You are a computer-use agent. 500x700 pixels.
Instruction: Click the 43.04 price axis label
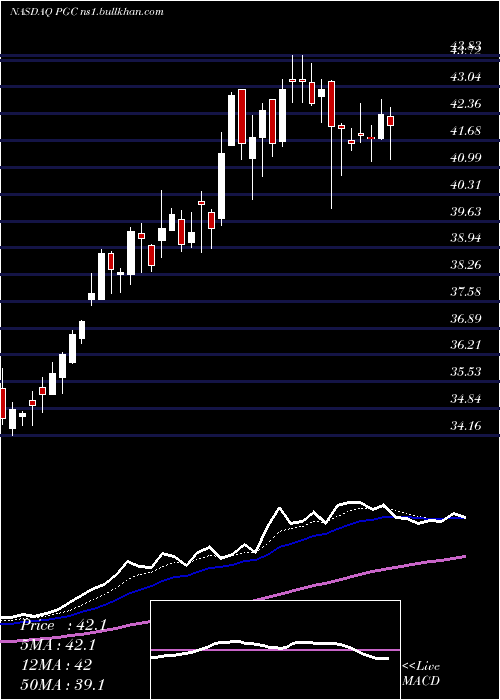point(466,77)
